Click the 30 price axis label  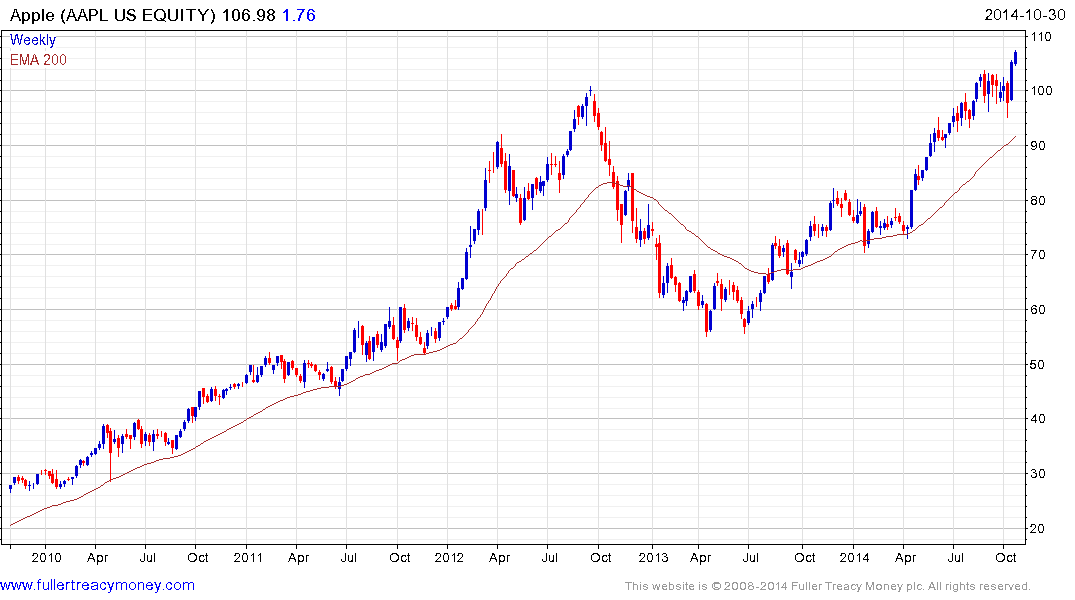tap(1037, 473)
